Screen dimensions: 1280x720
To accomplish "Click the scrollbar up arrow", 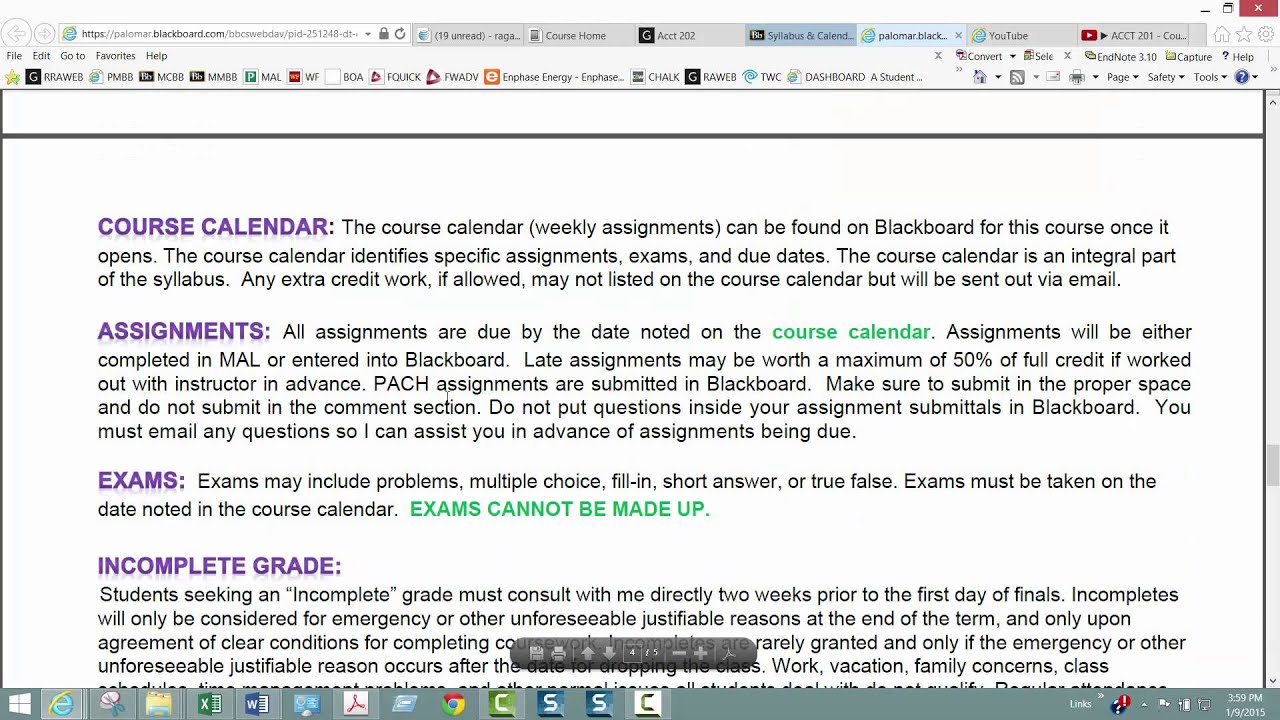I will (x=1272, y=100).
